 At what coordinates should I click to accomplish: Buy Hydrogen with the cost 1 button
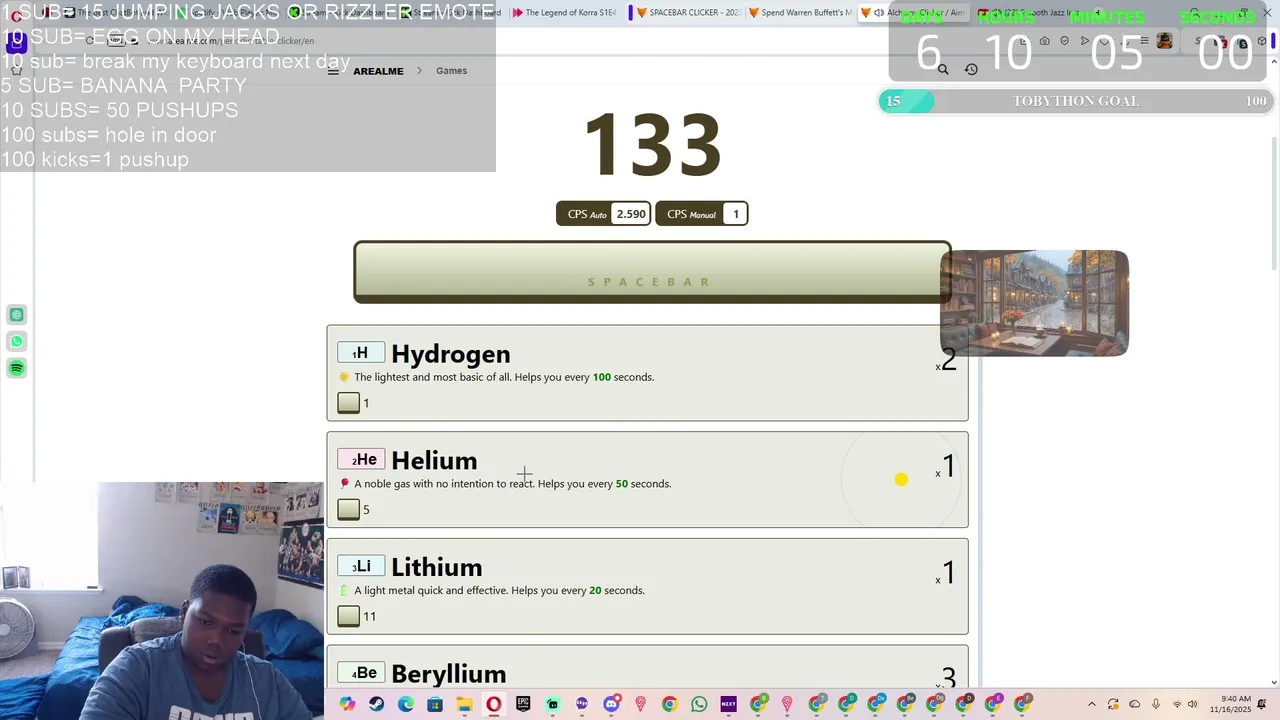click(x=348, y=403)
